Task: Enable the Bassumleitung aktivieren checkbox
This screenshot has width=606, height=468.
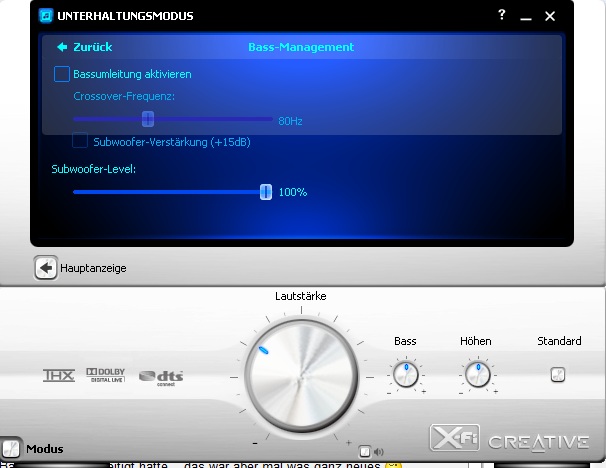Action: tap(62, 74)
